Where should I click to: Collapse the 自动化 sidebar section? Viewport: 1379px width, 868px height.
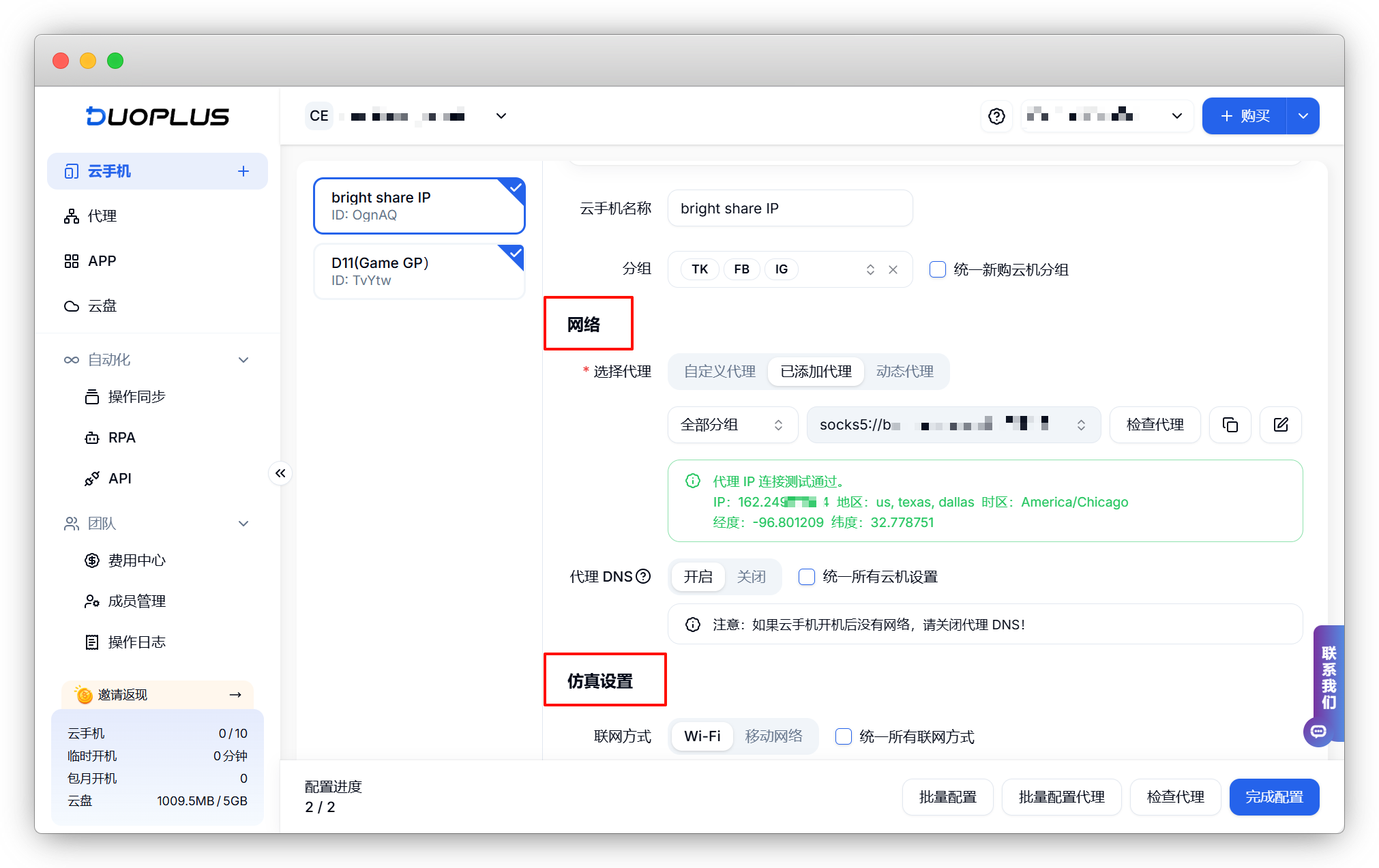coord(243,360)
